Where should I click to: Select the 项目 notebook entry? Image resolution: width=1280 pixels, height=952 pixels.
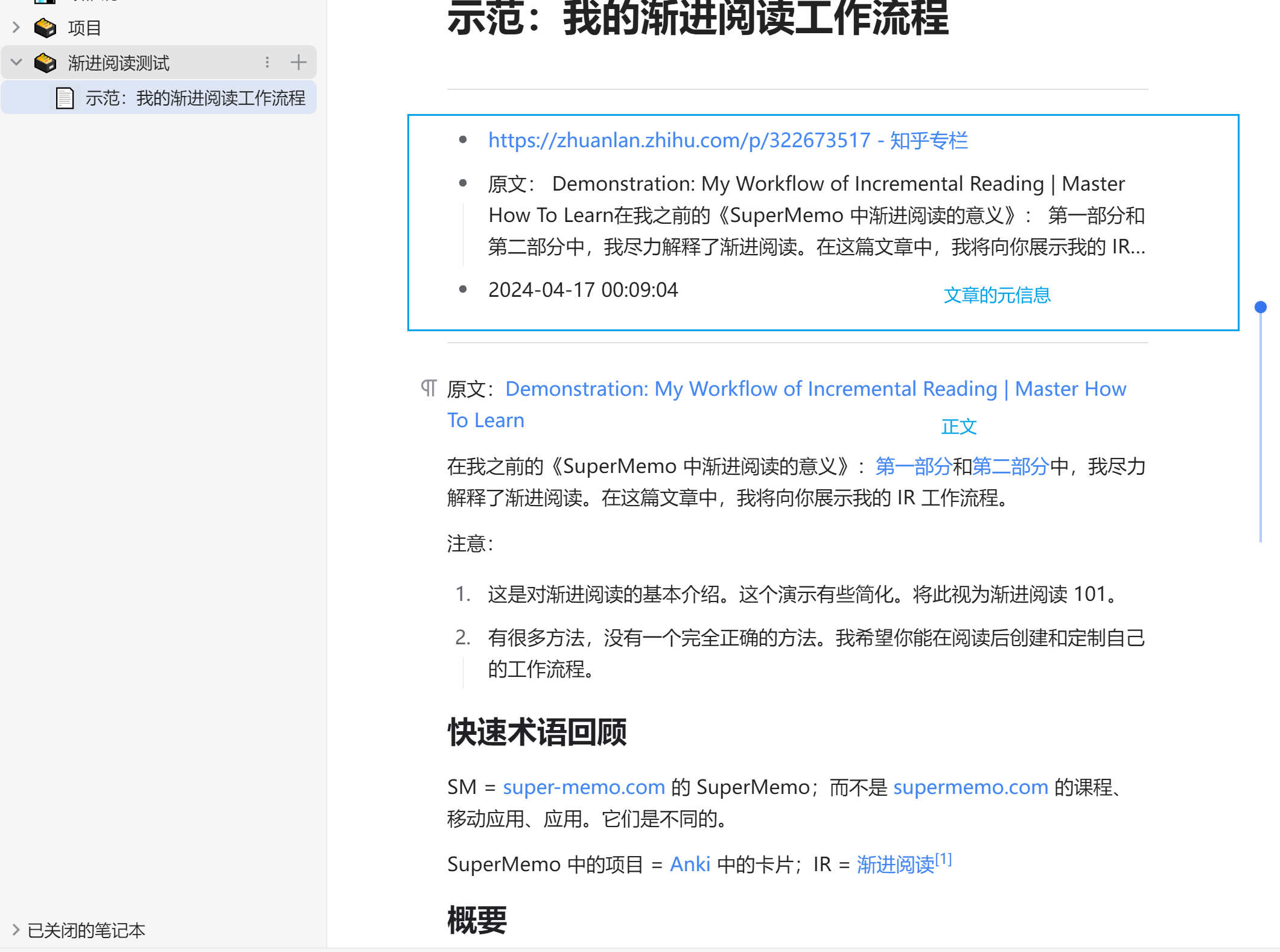tap(84, 28)
